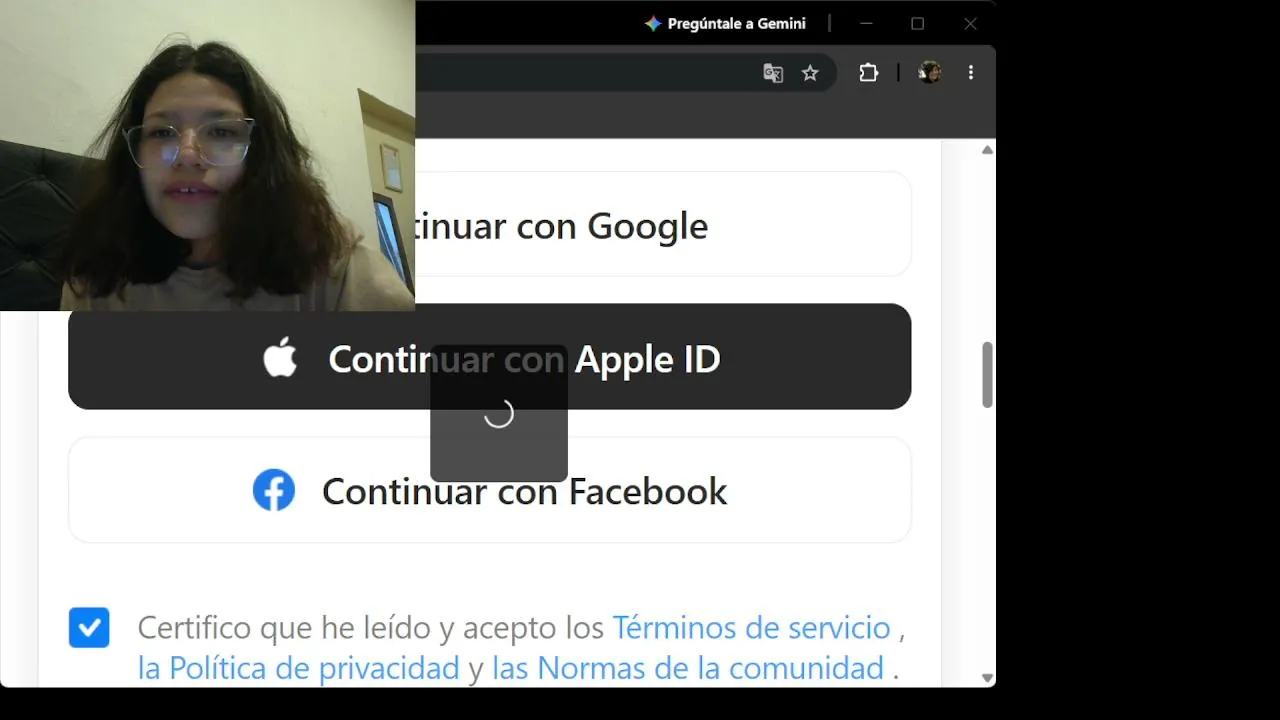
Task: Minimize the Chrome window
Action: [x=866, y=24]
